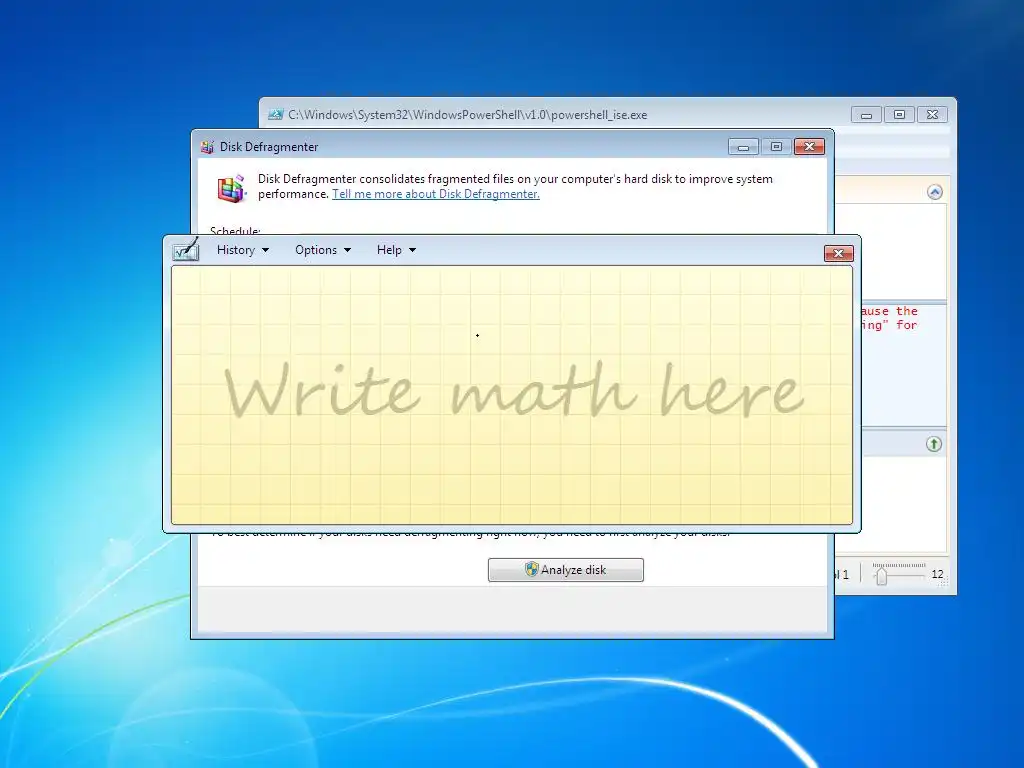Click the Help dropdown arrow
Viewport: 1024px width, 768px height.
click(x=412, y=250)
